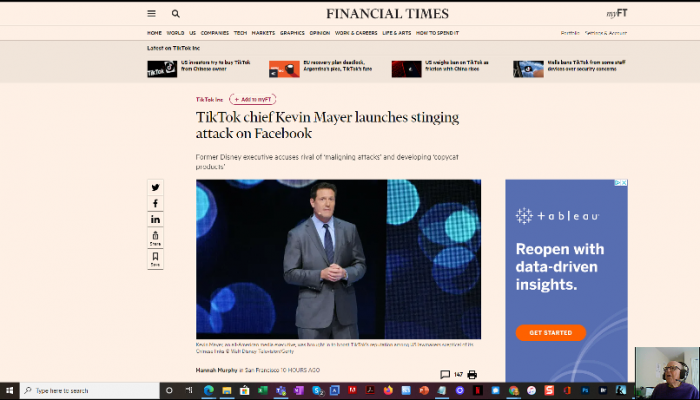
Task: Click the Cortana circle icon on taskbar
Action: [x=169, y=391]
